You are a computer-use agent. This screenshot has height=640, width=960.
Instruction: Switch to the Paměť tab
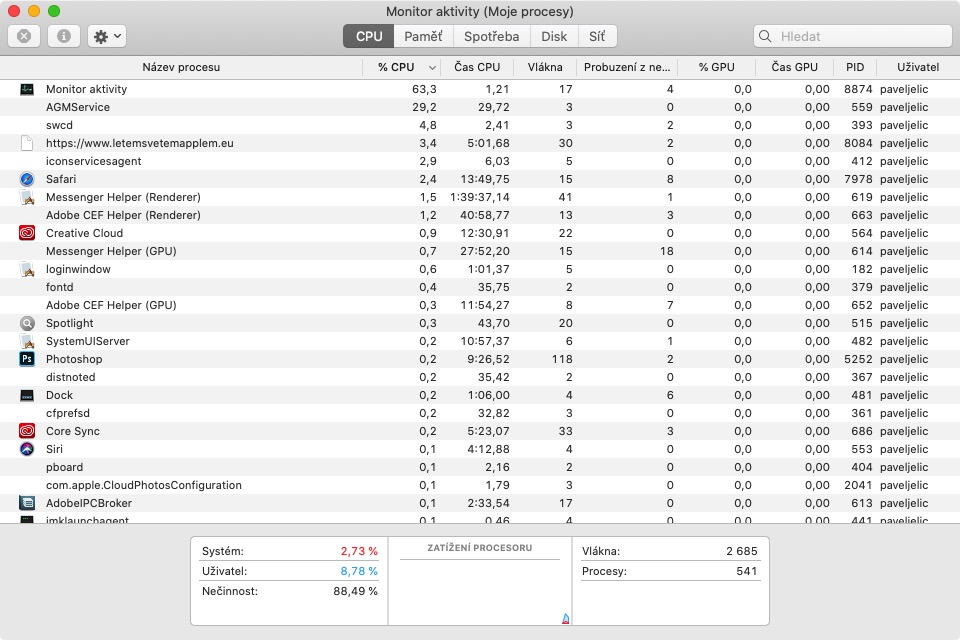tap(423, 36)
